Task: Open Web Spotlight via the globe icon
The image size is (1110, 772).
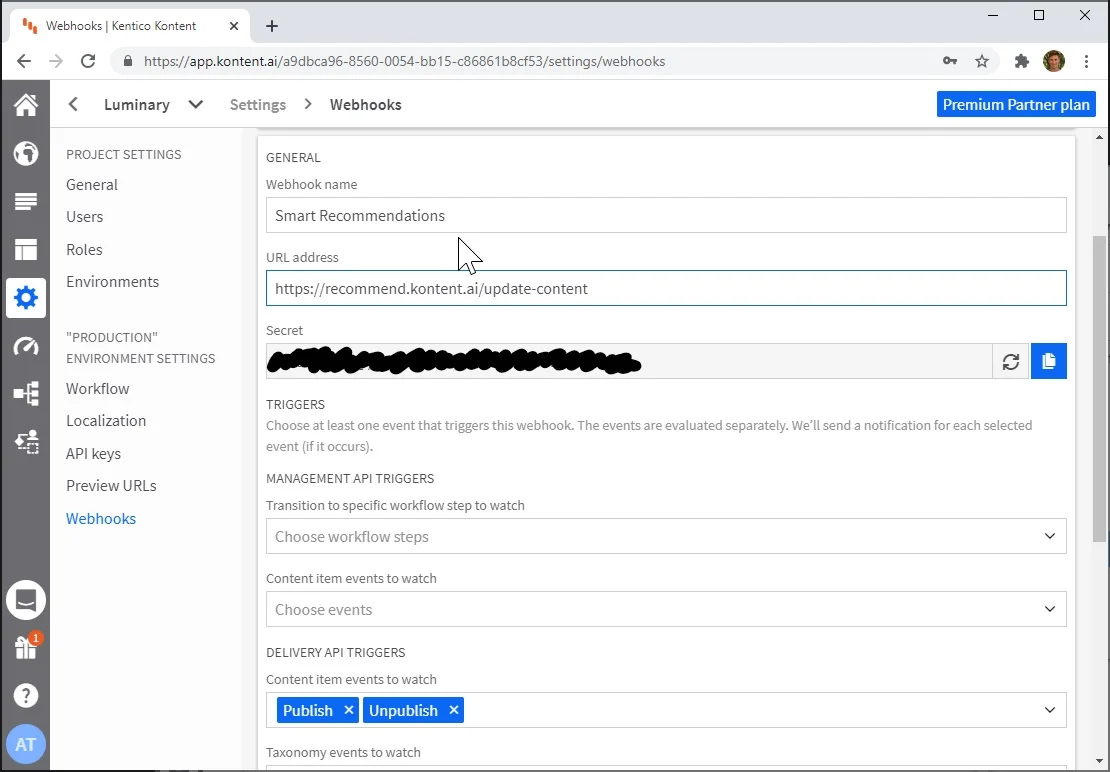Action: pyautogui.click(x=25, y=153)
